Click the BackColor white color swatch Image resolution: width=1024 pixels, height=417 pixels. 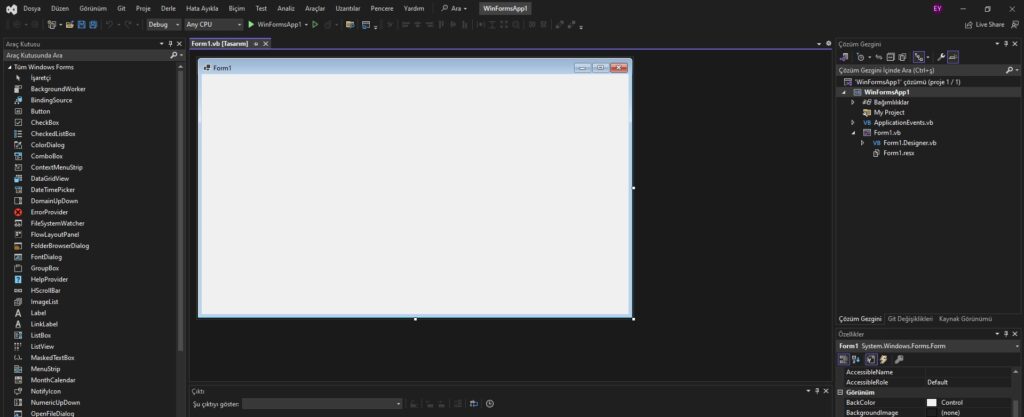pyautogui.click(x=932, y=402)
